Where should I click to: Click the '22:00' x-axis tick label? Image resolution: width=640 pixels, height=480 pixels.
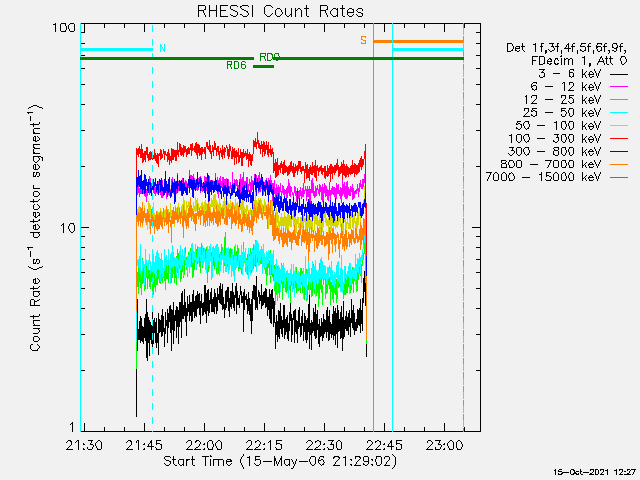click(x=204, y=445)
